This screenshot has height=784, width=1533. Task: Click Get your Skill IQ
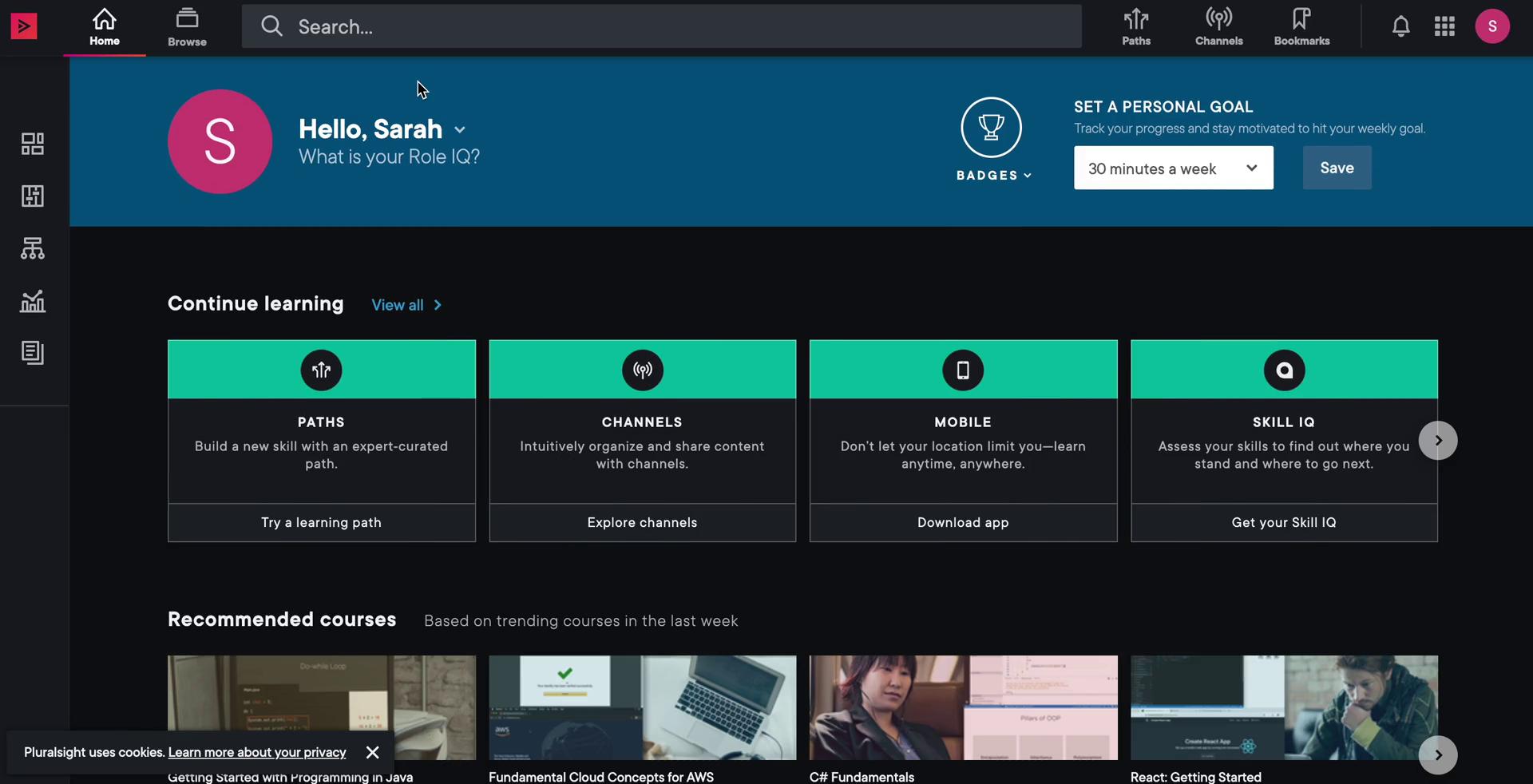1284,523
